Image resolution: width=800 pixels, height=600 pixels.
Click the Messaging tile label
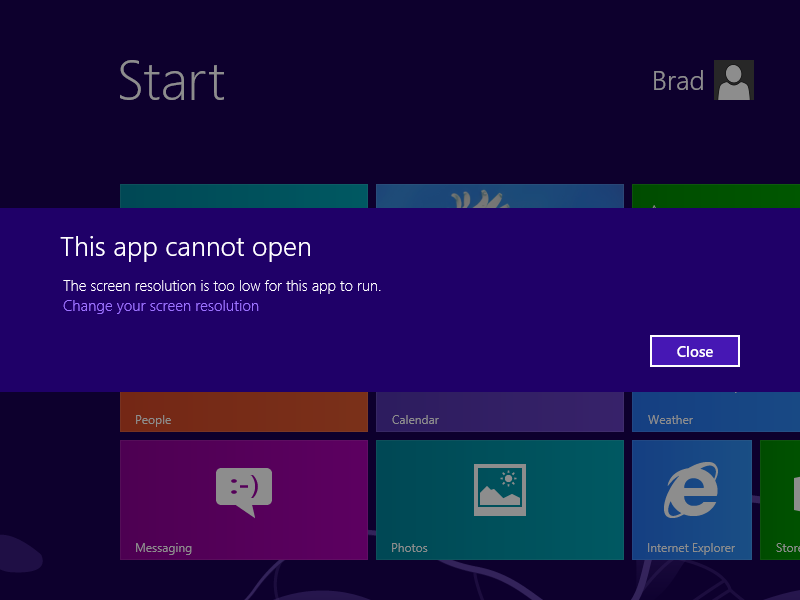point(163,548)
